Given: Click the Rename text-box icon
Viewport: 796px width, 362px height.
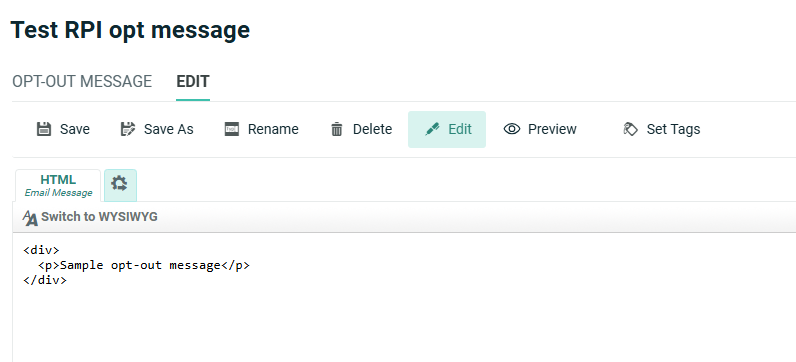Looking at the screenshot, I should coord(232,129).
